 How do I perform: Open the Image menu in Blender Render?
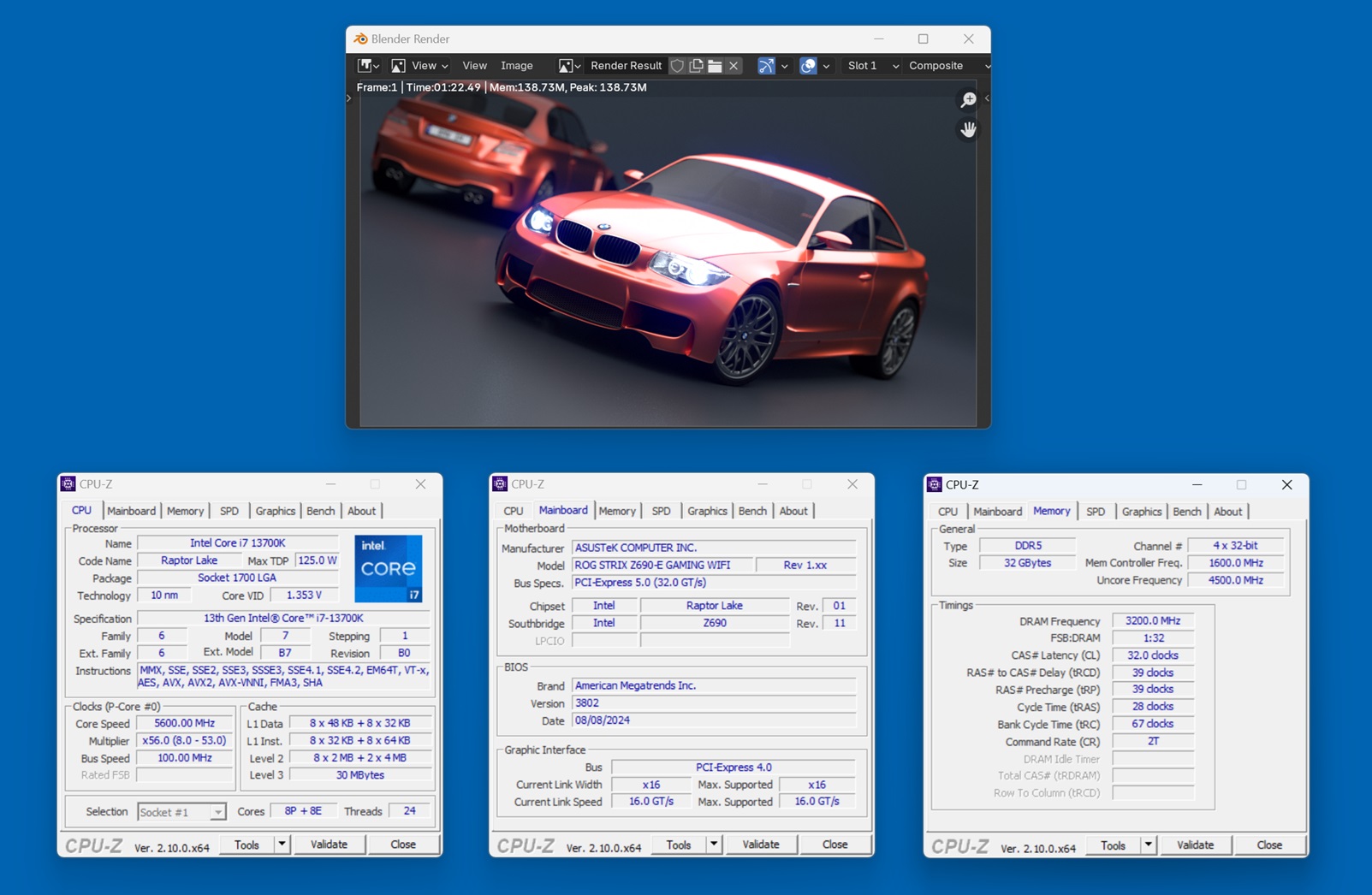tap(517, 66)
